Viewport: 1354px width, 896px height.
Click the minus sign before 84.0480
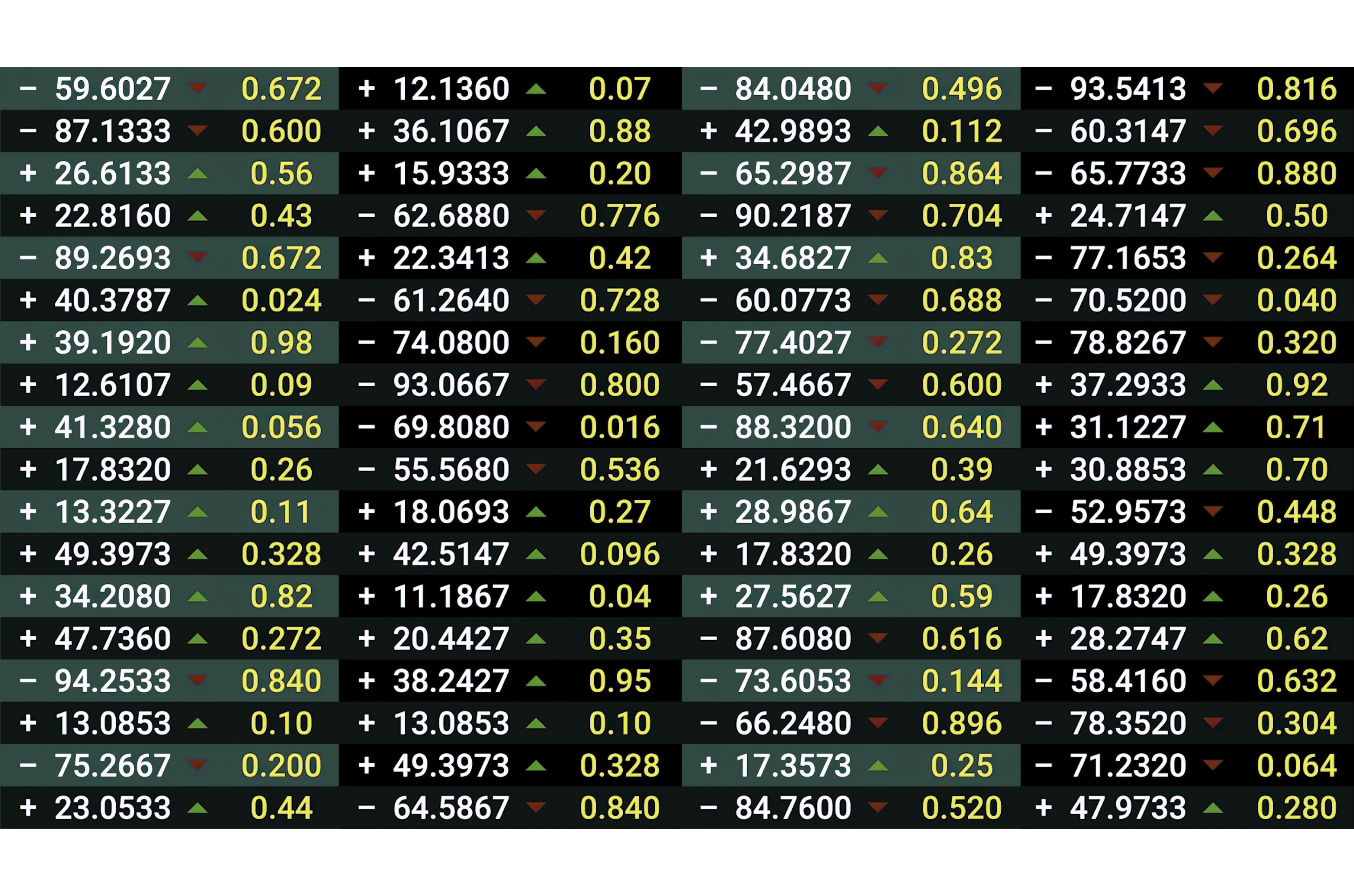point(708,88)
